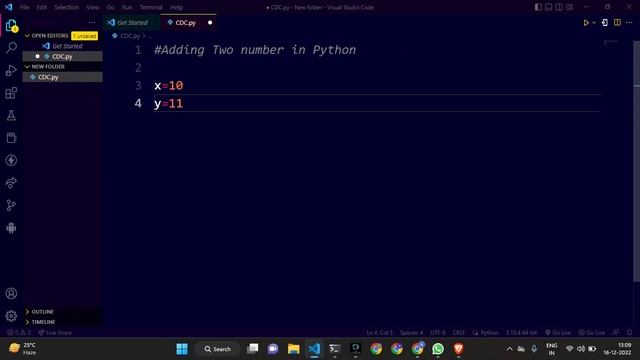This screenshot has height=360, width=640.
Task: Toggle the secondary side bar layout
Action: (x=559, y=7)
